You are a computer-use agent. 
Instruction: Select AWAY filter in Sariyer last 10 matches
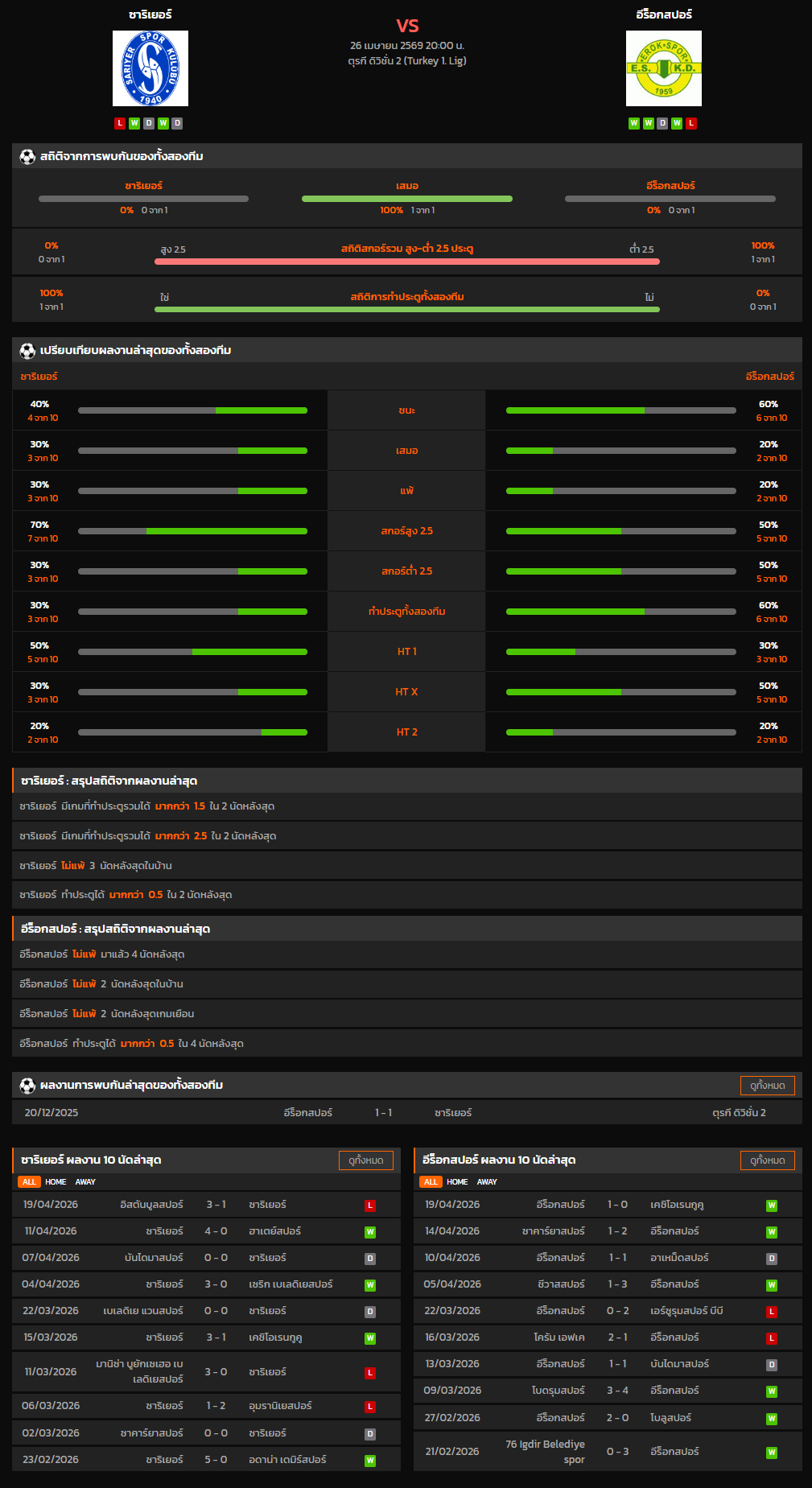85,1182
